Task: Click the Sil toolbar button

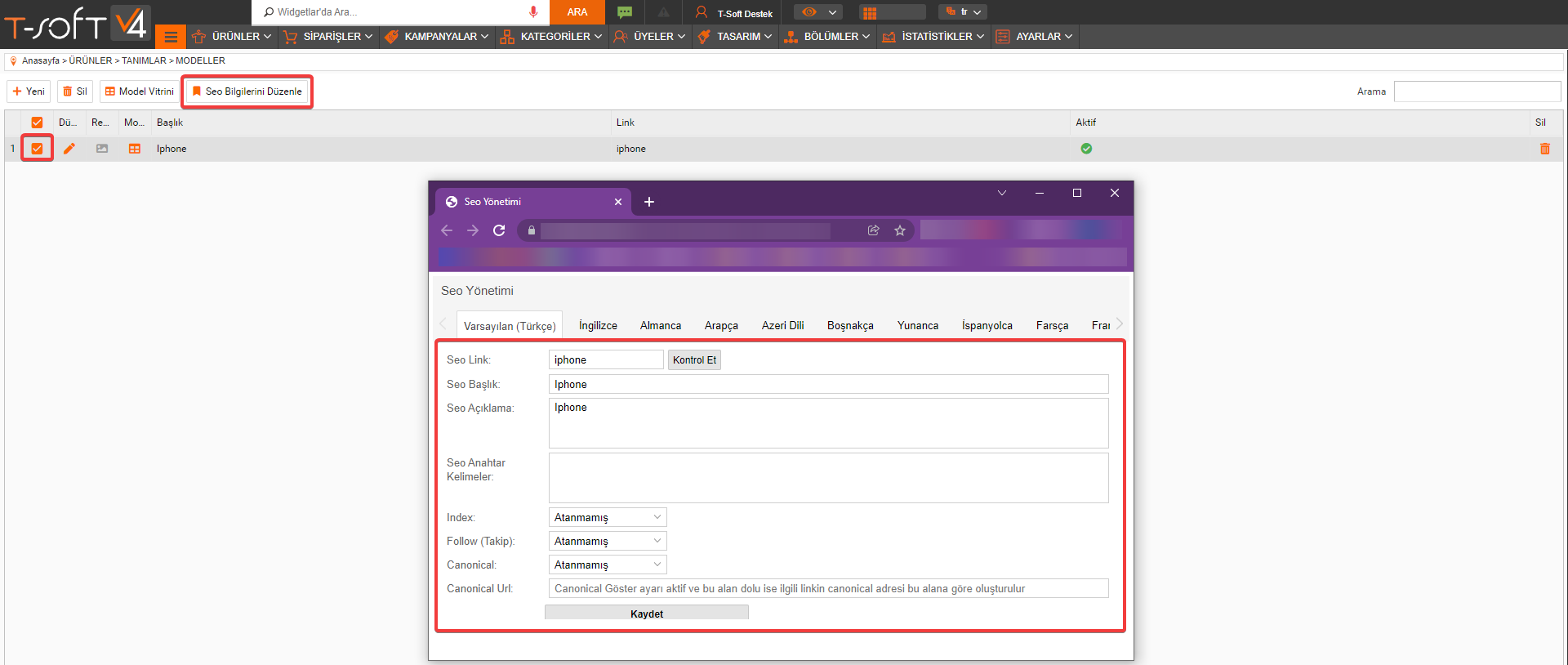Action: tap(75, 91)
